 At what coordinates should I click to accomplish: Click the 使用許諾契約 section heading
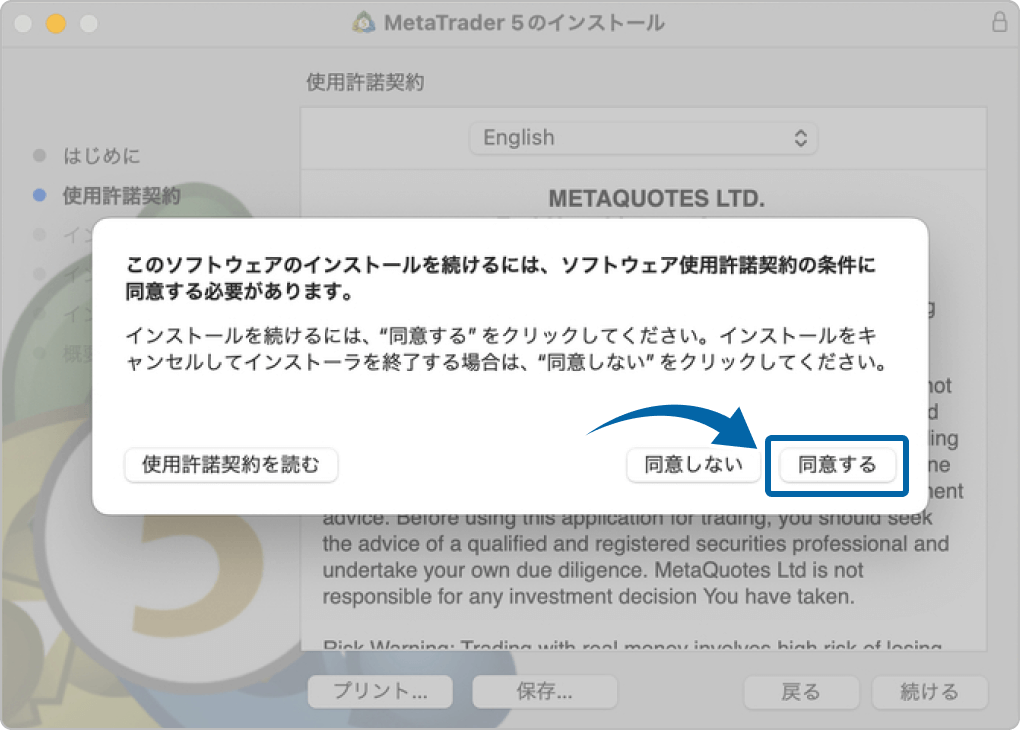coord(365,82)
